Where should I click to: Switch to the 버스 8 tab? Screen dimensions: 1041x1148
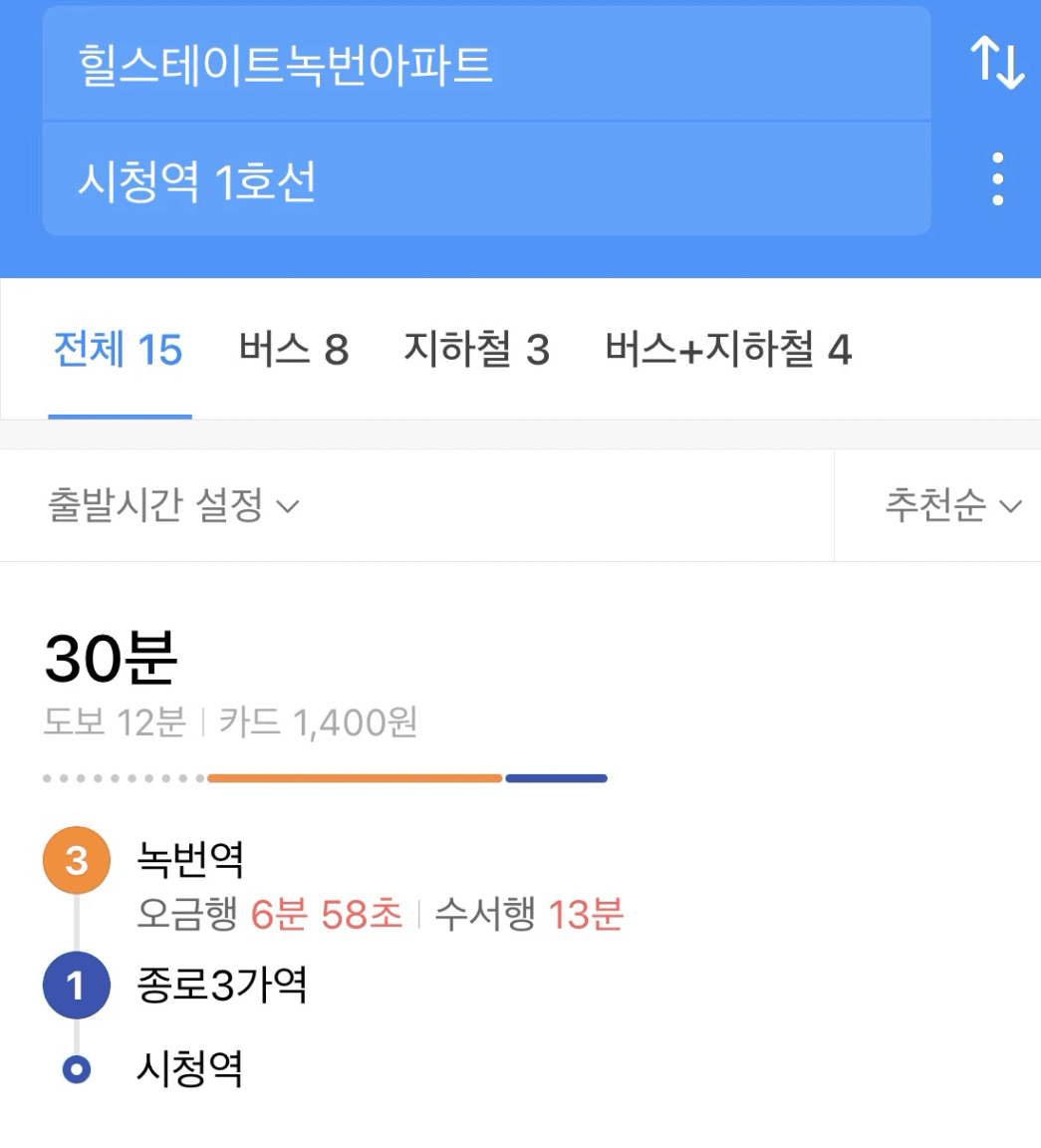point(294,349)
